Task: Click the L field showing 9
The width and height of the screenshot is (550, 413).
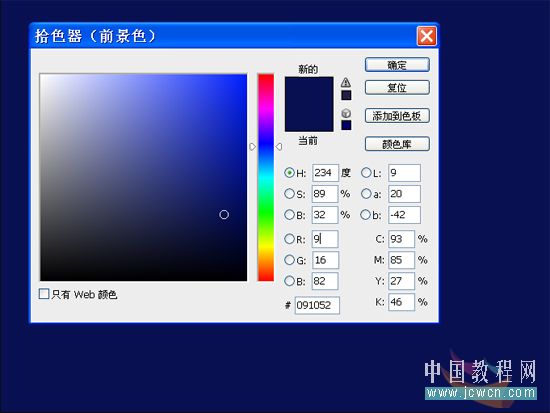Action: (404, 173)
